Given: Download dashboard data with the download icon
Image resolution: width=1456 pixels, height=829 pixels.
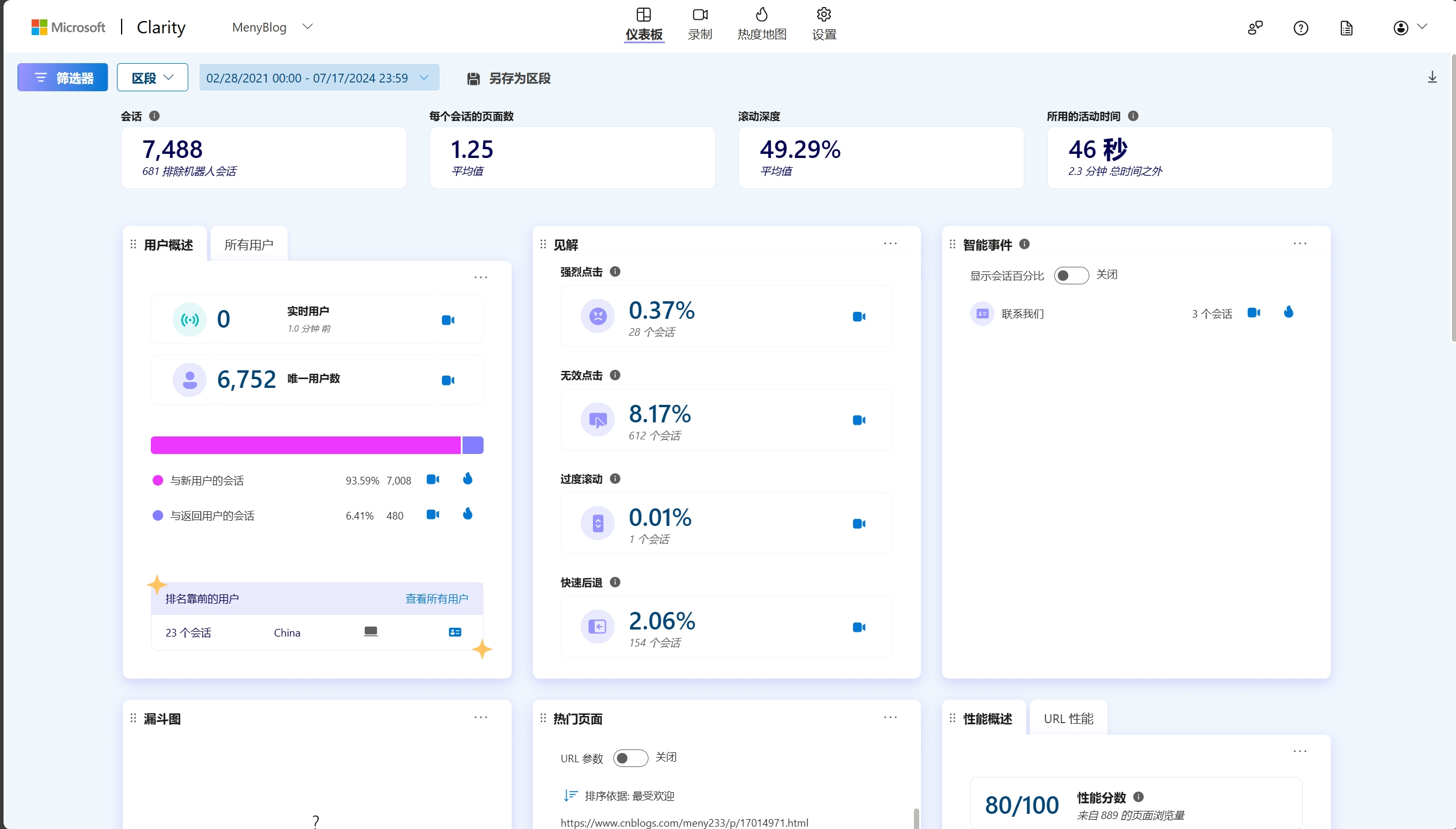Looking at the screenshot, I should (1433, 77).
